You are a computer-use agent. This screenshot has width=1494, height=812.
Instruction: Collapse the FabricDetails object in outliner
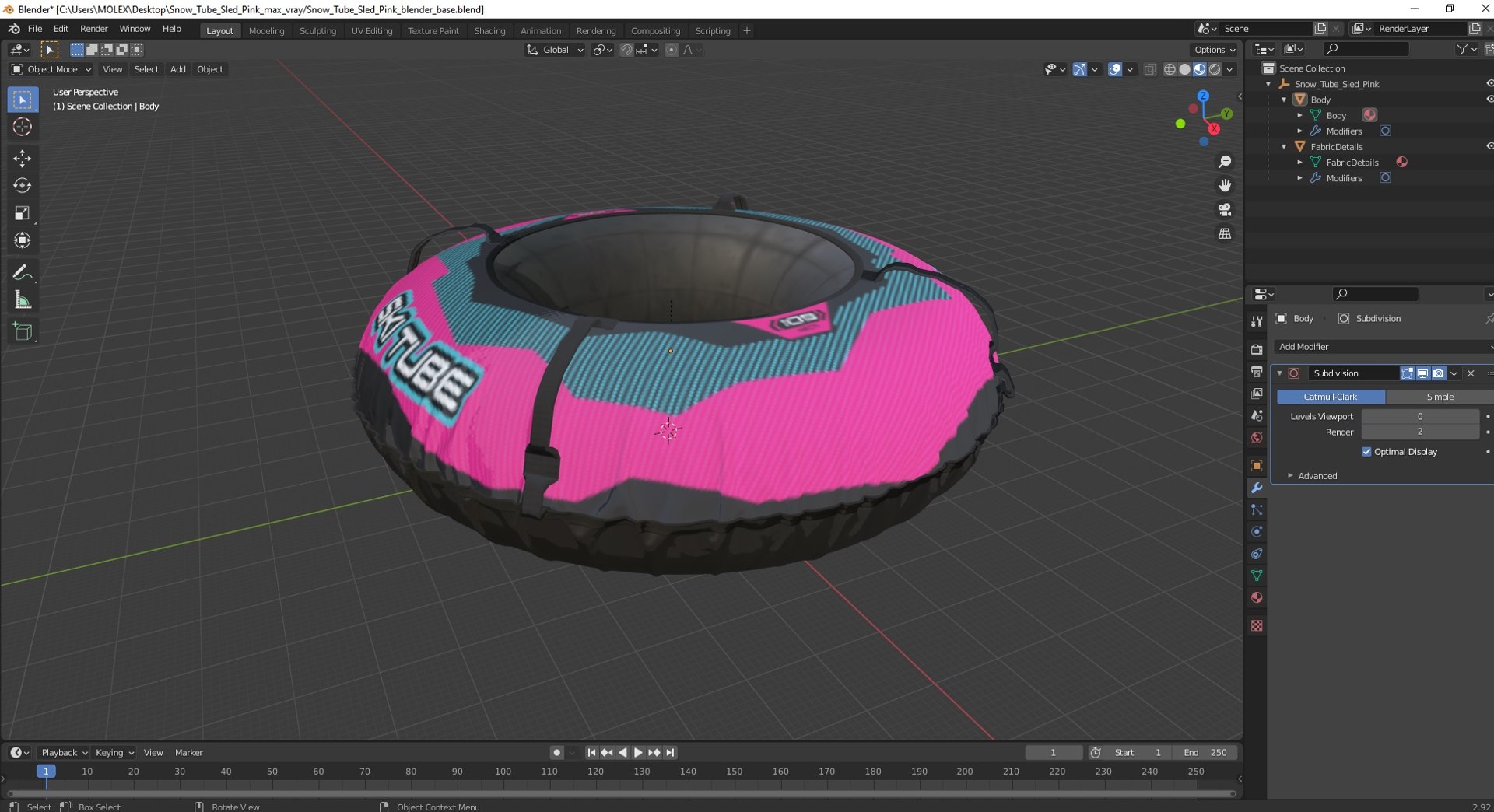click(x=1284, y=147)
